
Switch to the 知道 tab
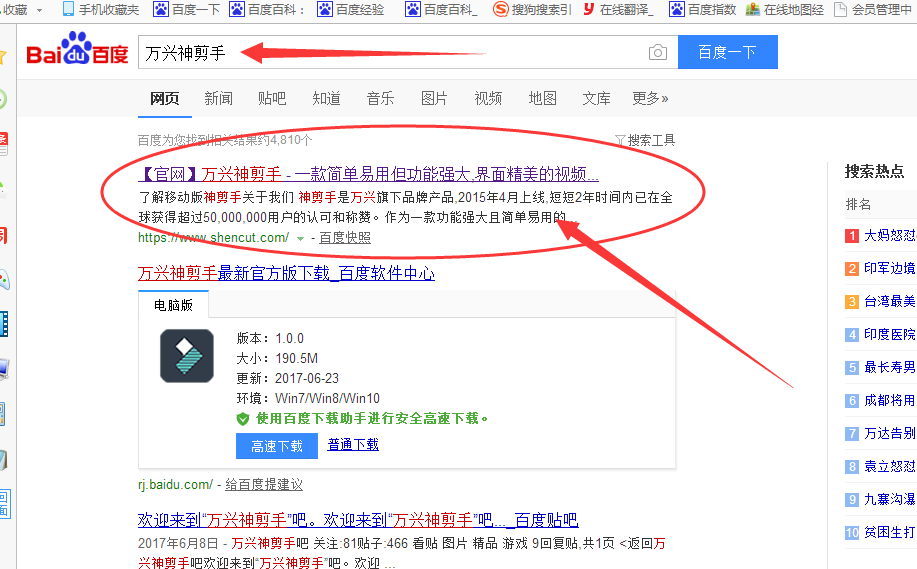(326, 98)
